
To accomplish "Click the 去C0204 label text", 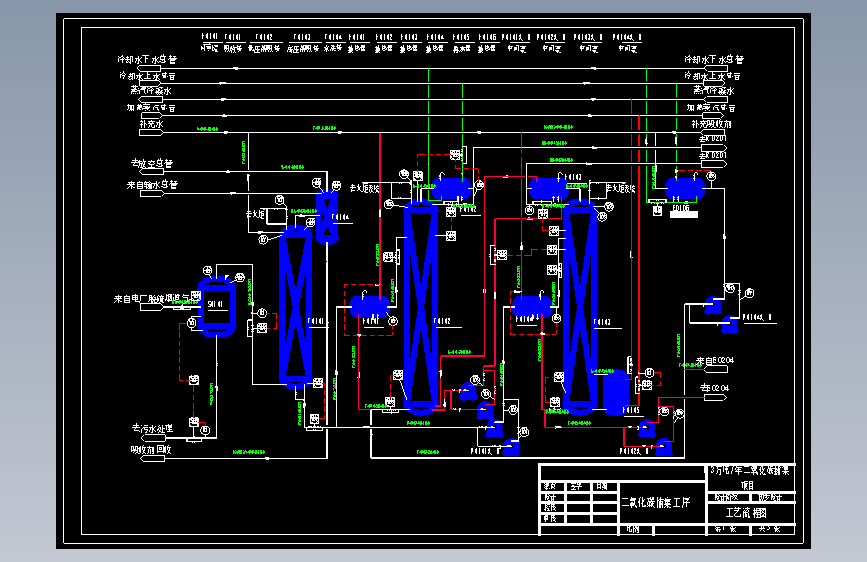I will click(714, 388).
